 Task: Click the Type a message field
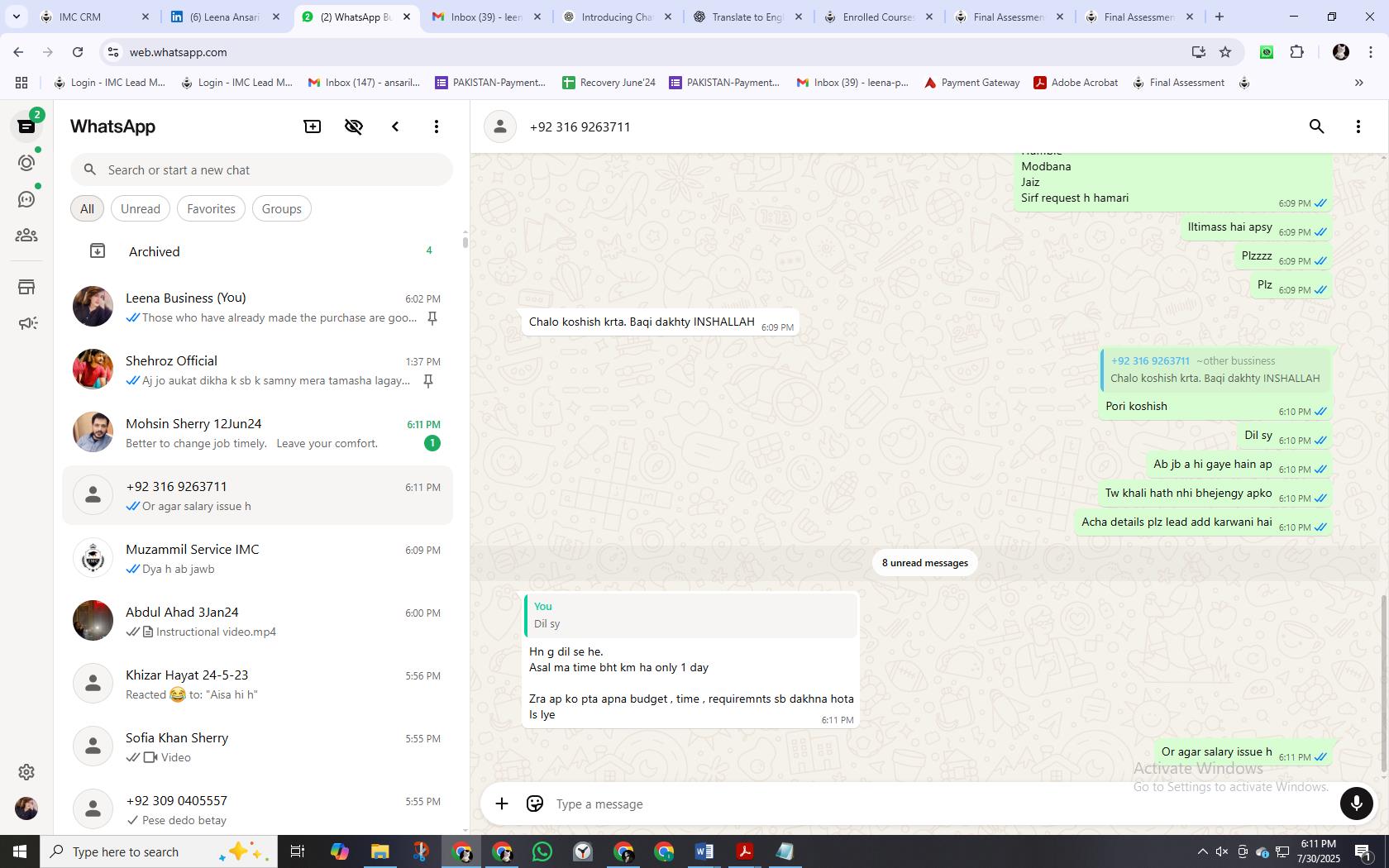tap(943, 804)
